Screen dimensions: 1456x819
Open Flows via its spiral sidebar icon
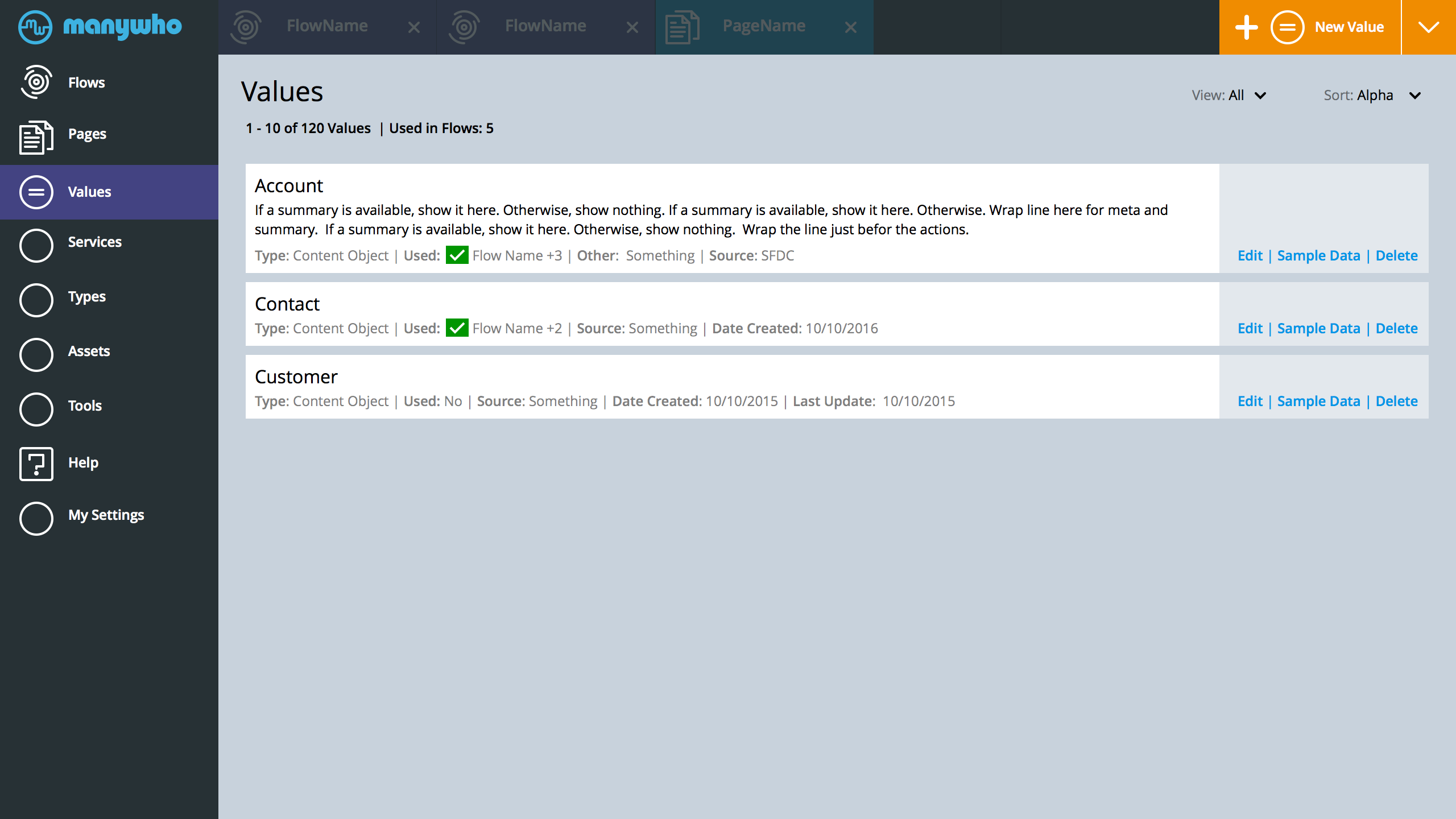[x=36, y=82]
